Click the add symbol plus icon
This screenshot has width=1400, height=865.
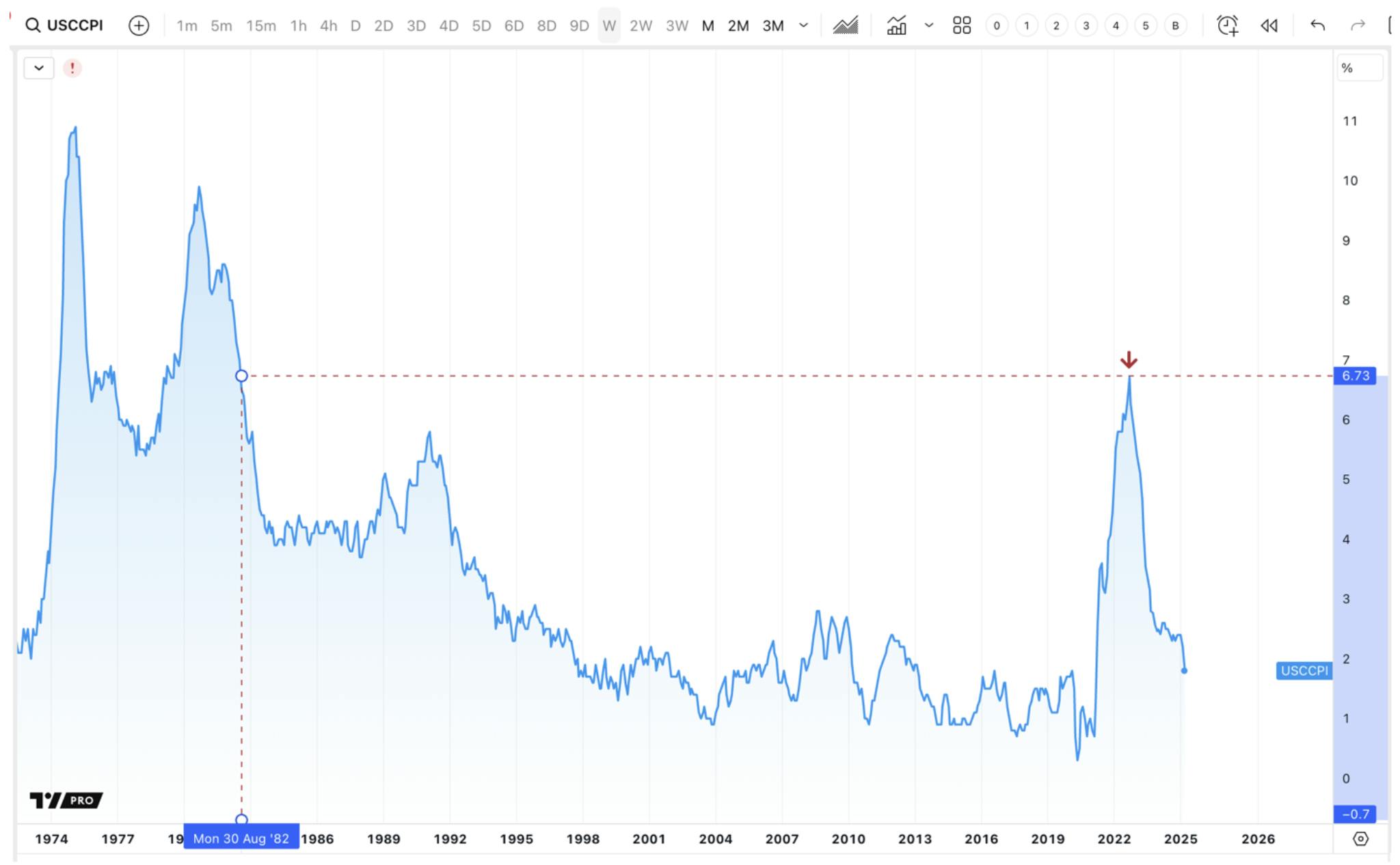139,25
